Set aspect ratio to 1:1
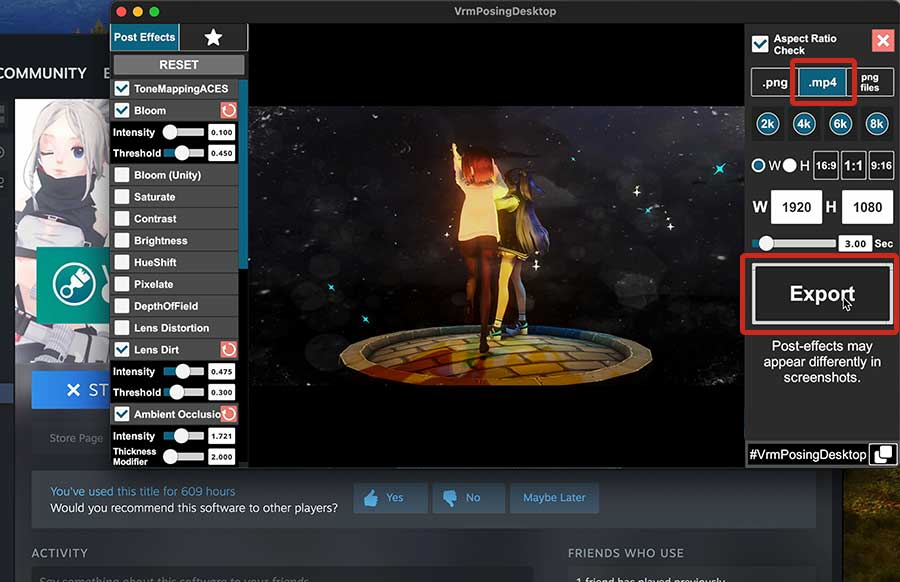Viewport: 900px width, 582px height. click(x=854, y=166)
